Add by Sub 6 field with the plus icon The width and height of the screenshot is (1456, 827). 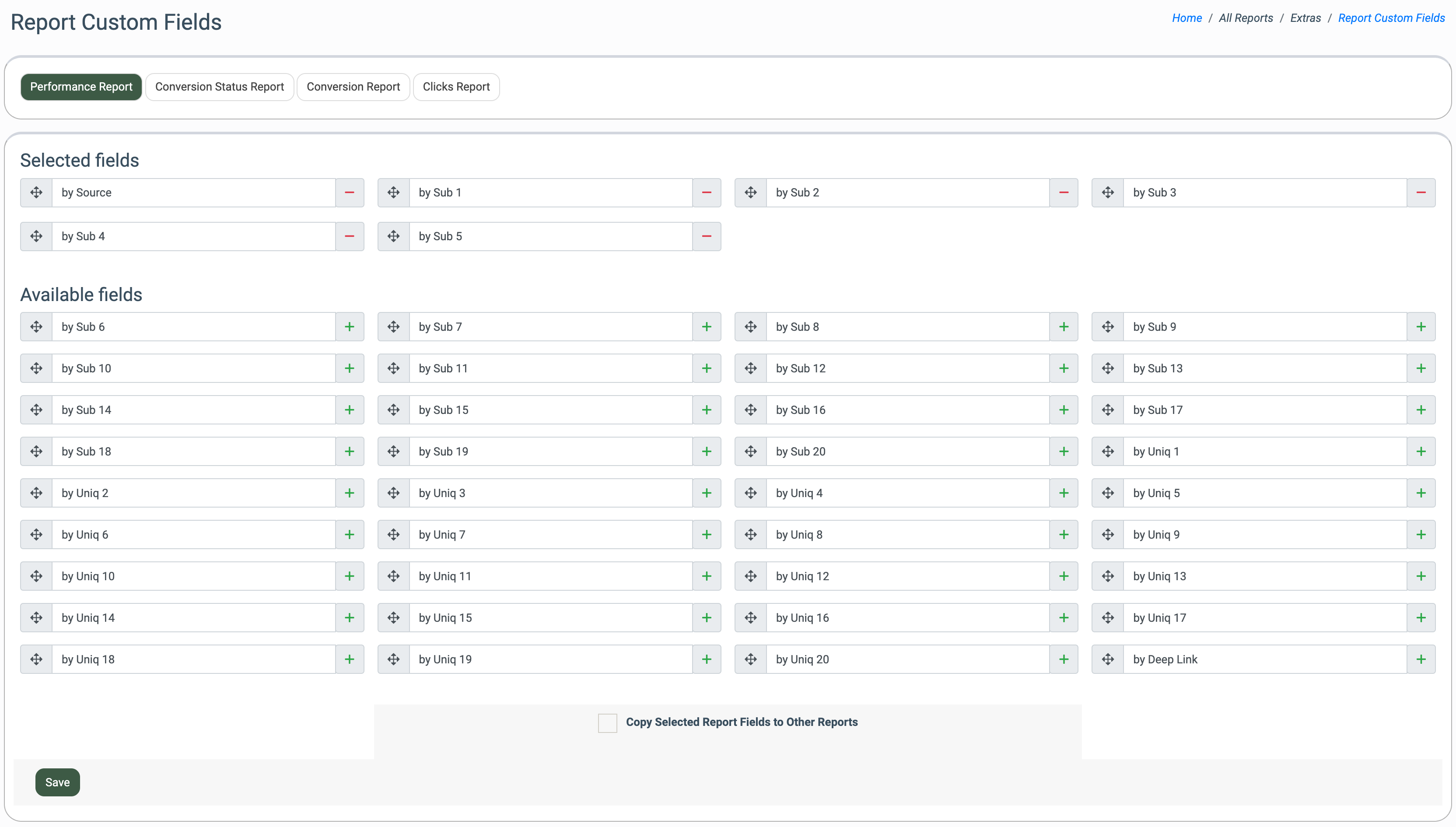349,326
